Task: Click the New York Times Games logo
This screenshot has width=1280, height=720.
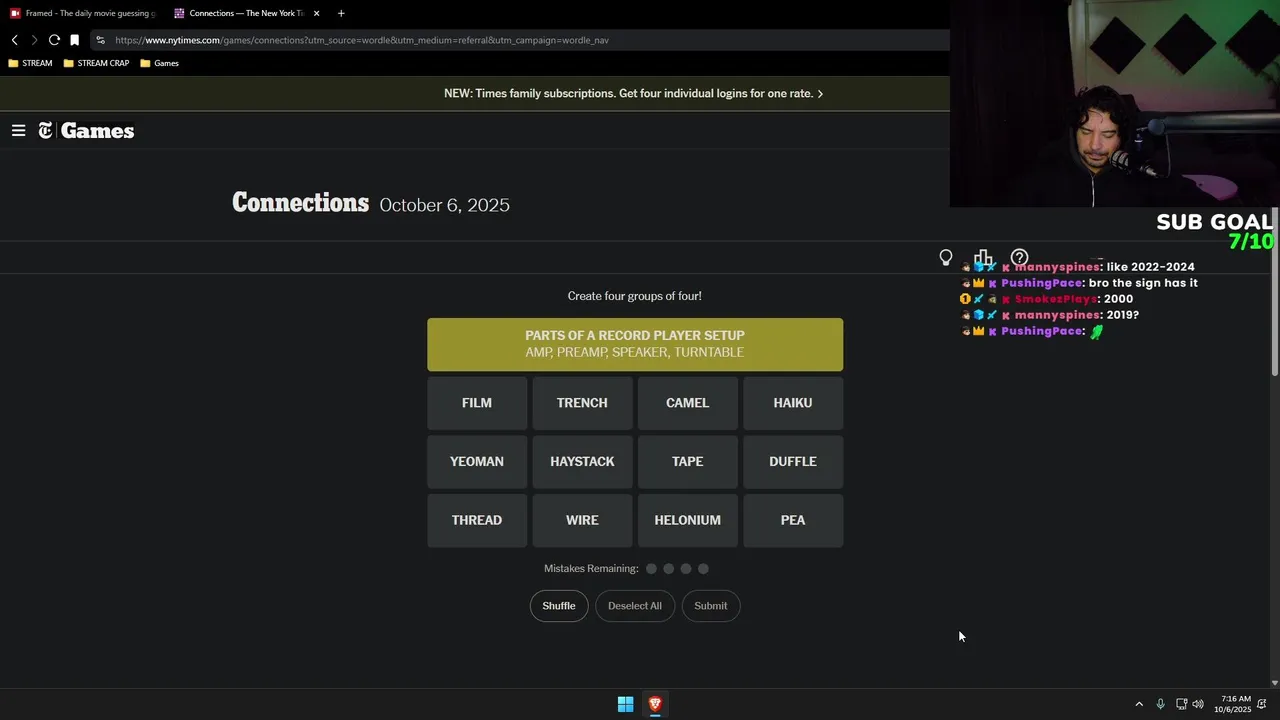Action: click(86, 131)
